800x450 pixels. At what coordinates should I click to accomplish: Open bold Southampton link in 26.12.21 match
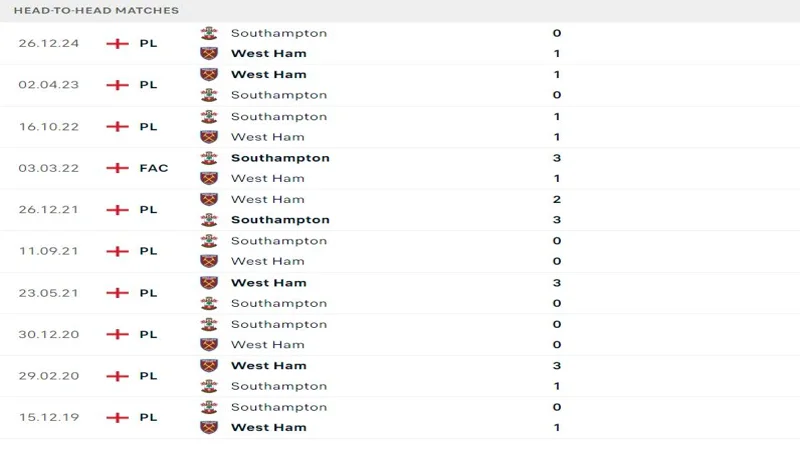click(x=280, y=220)
